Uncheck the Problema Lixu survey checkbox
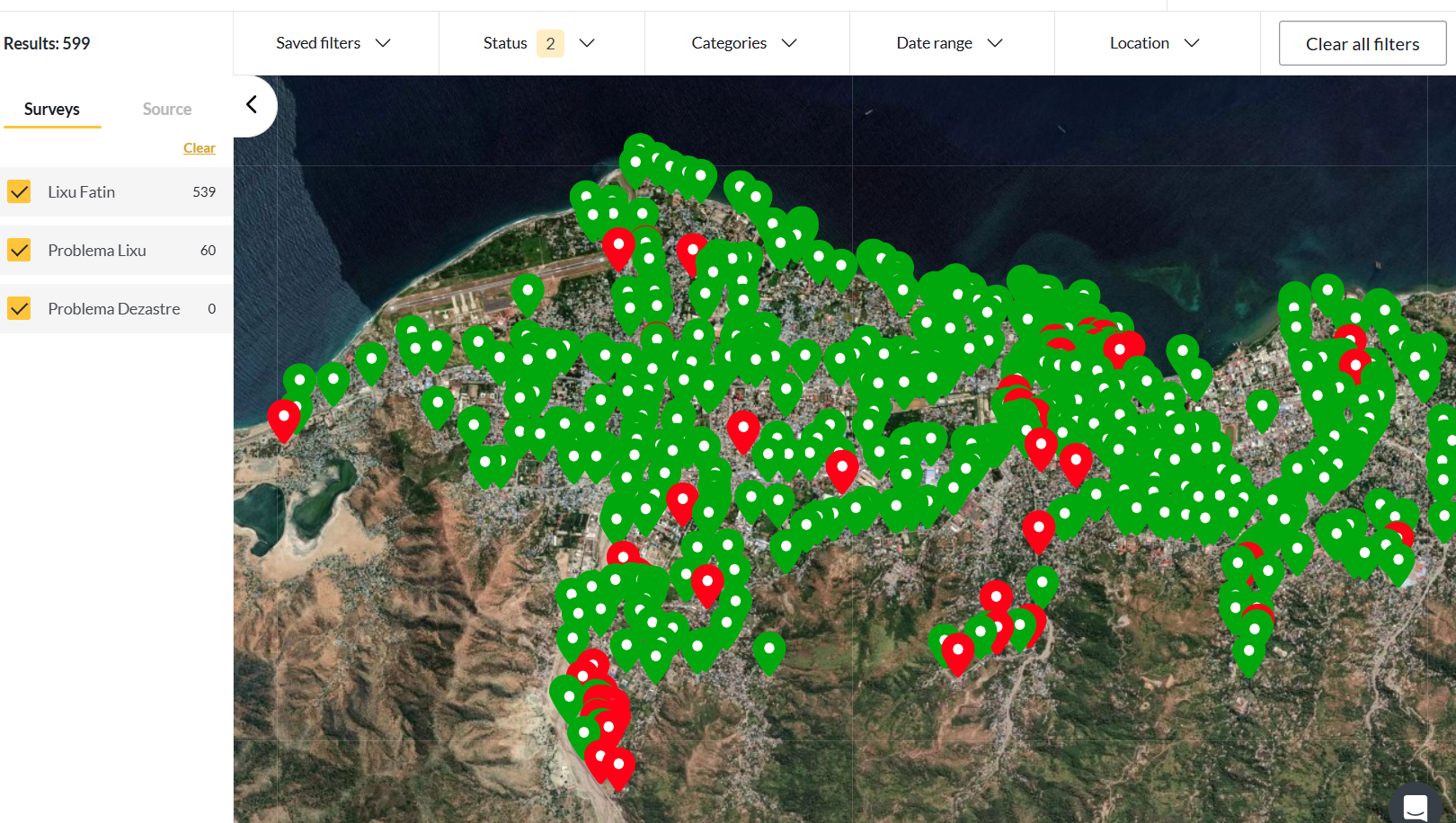This screenshot has width=1456, height=823. (x=19, y=251)
